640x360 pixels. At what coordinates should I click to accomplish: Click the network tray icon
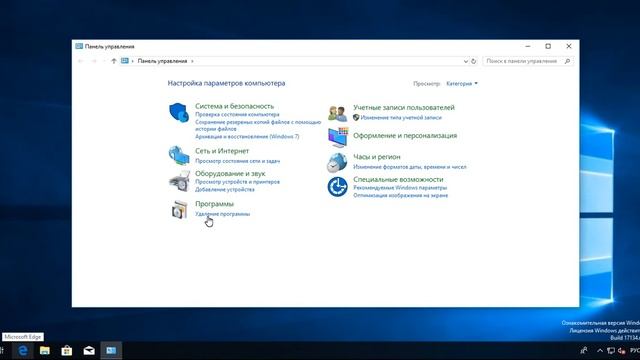pos(611,351)
